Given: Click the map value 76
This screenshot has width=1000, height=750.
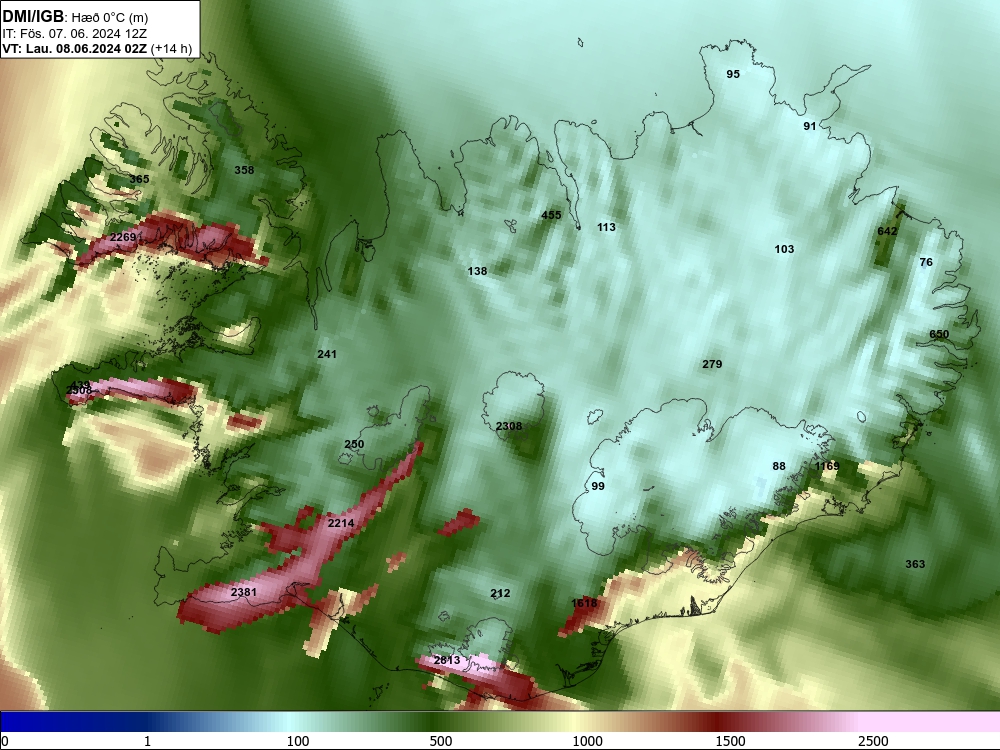Looking at the screenshot, I should pyautogui.click(x=926, y=262).
